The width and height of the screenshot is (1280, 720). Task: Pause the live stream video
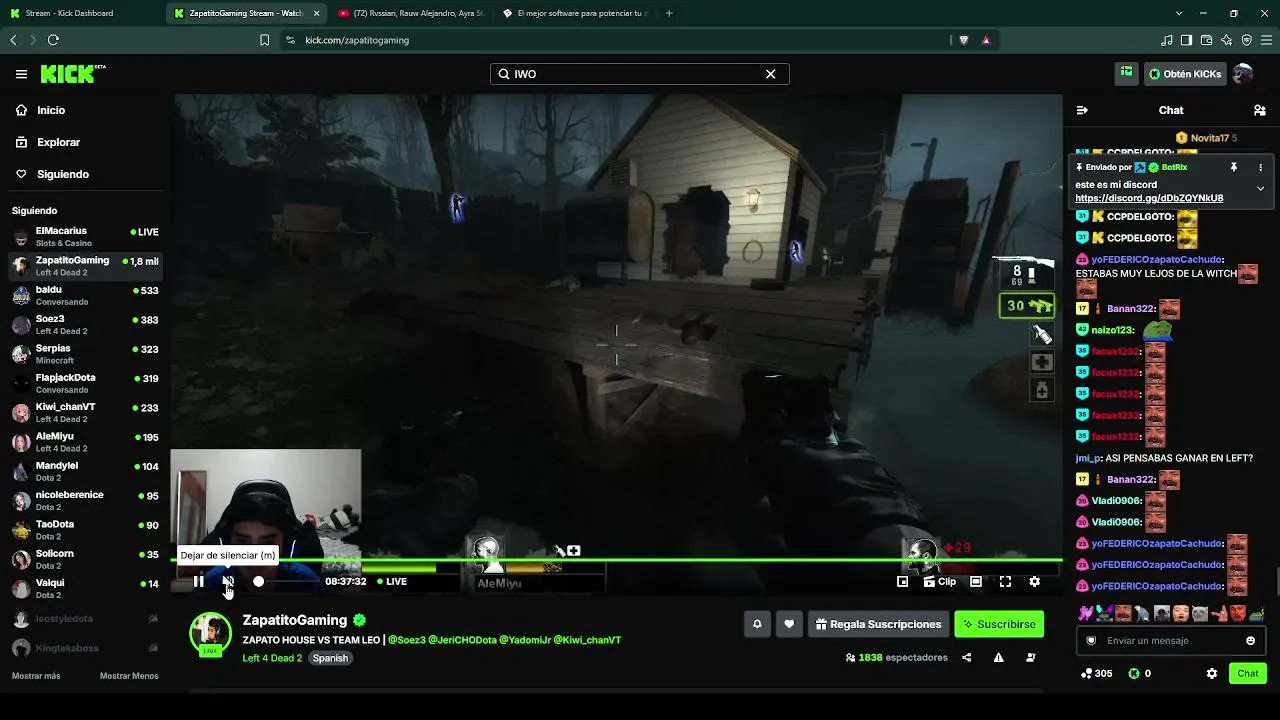point(198,581)
